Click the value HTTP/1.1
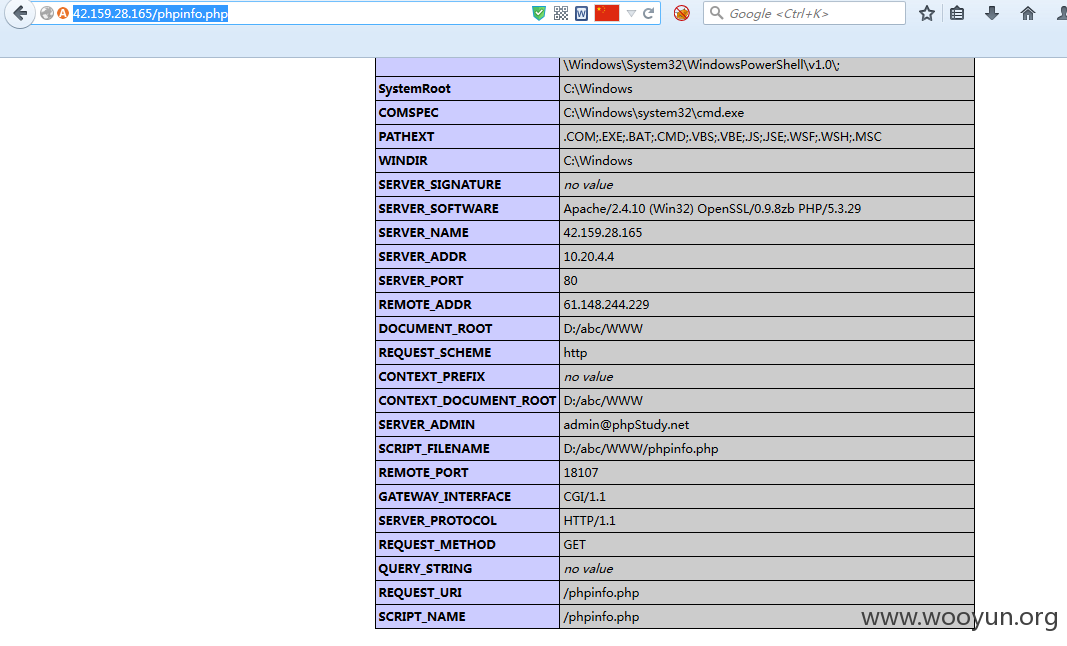 (589, 521)
